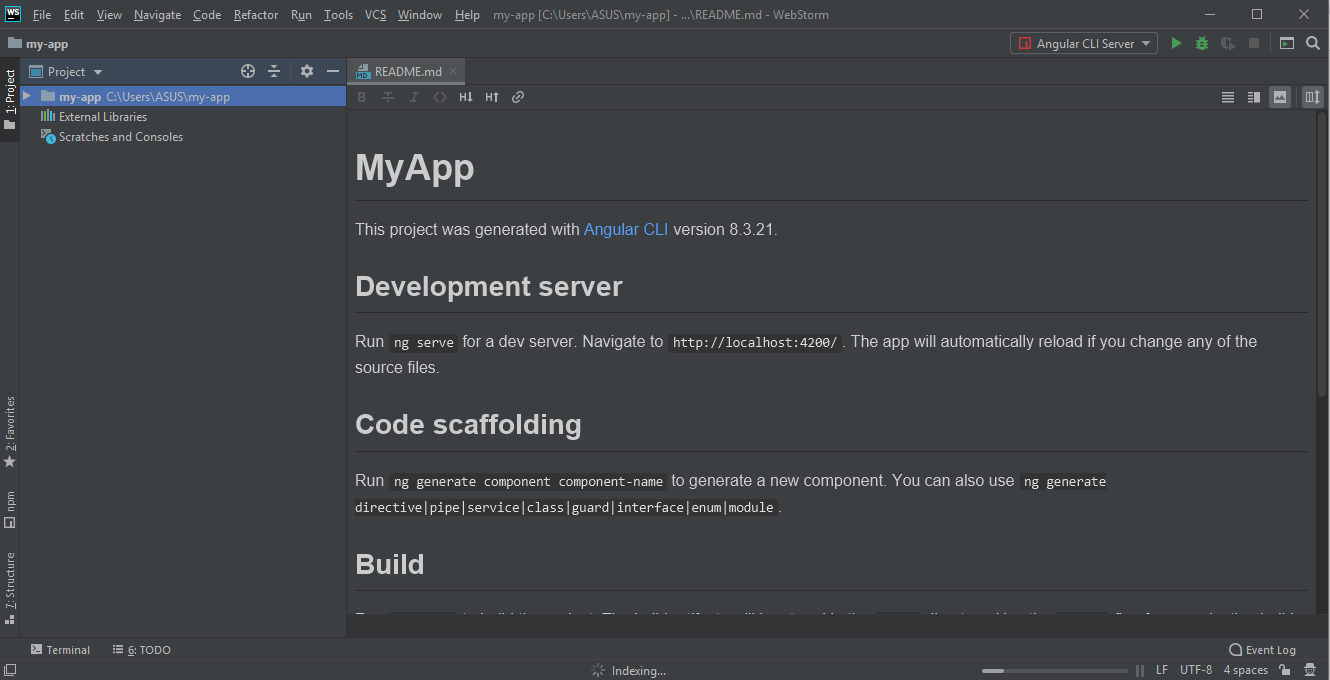
Task: Open the Tools menu
Action: (338, 15)
